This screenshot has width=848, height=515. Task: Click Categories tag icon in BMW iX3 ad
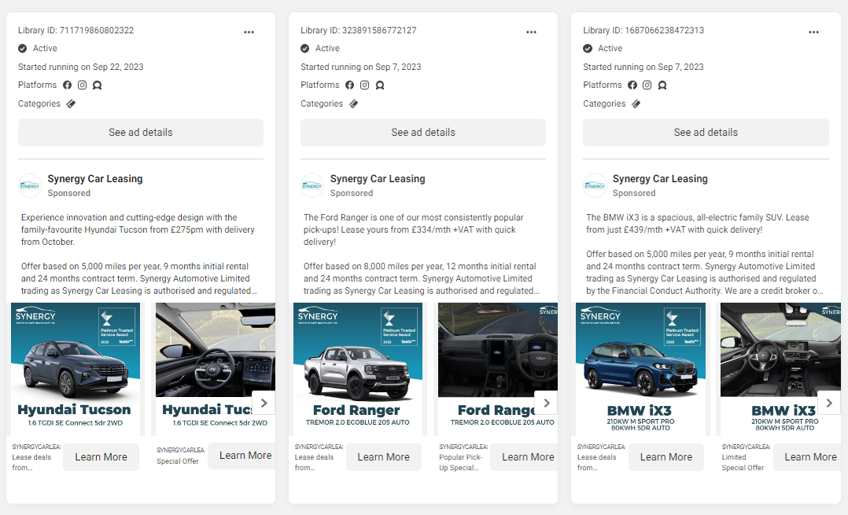pyautogui.click(x=636, y=104)
